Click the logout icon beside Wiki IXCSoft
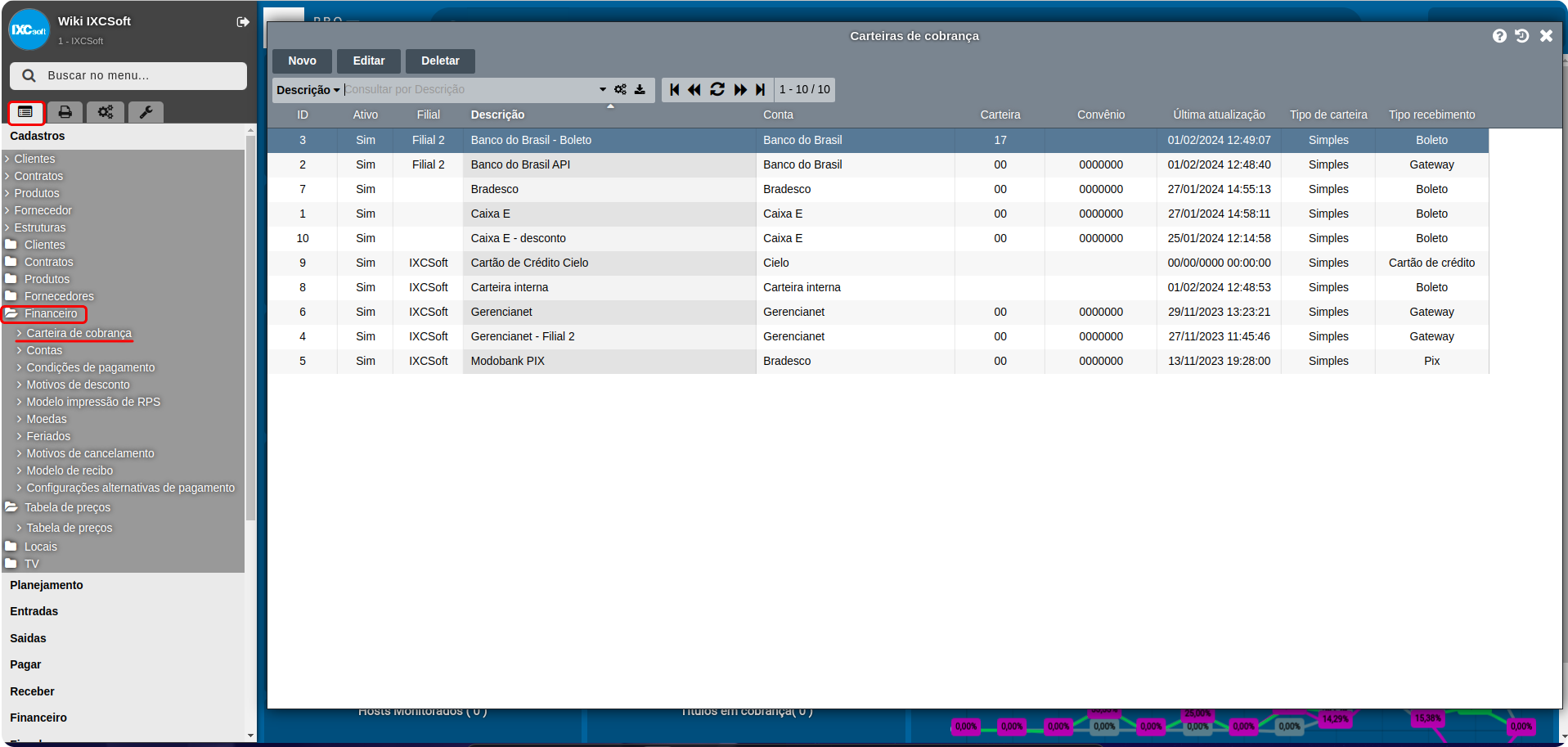This screenshot has width=1568, height=747. click(243, 22)
